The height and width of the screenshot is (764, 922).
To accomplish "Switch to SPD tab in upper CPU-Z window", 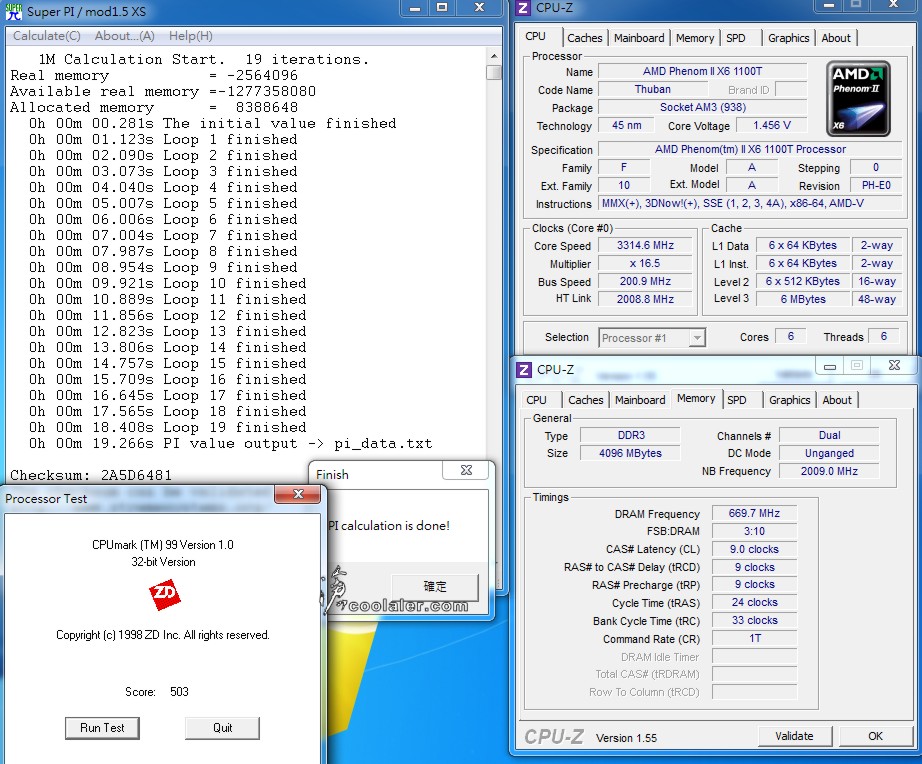I will pos(736,38).
